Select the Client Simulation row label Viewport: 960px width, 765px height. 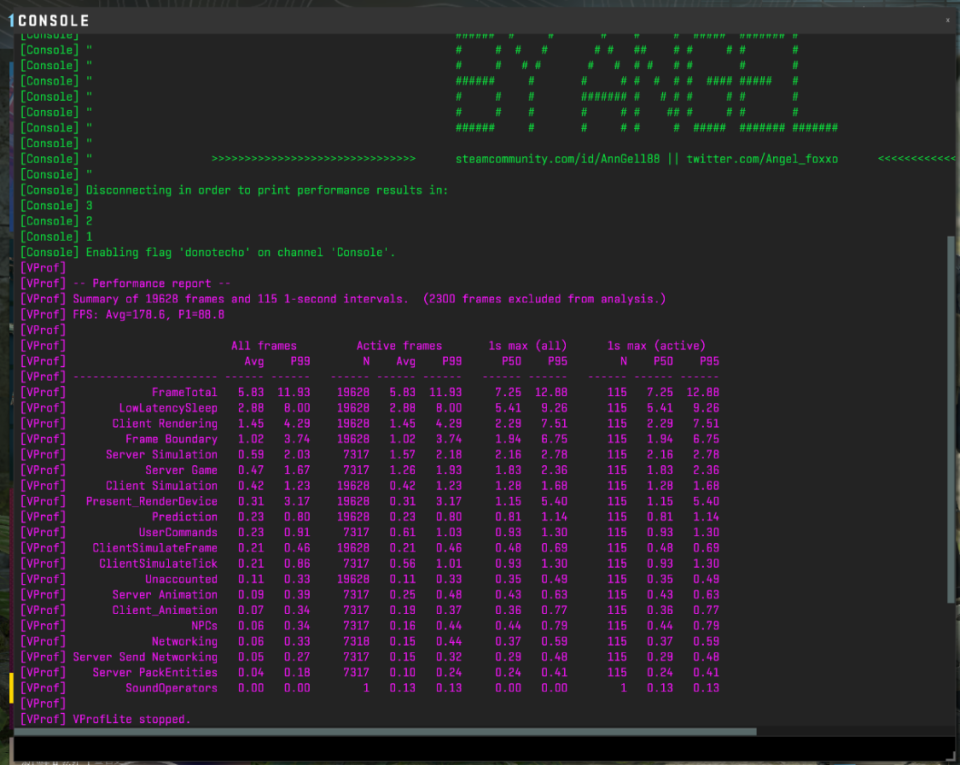tap(162, 485)
